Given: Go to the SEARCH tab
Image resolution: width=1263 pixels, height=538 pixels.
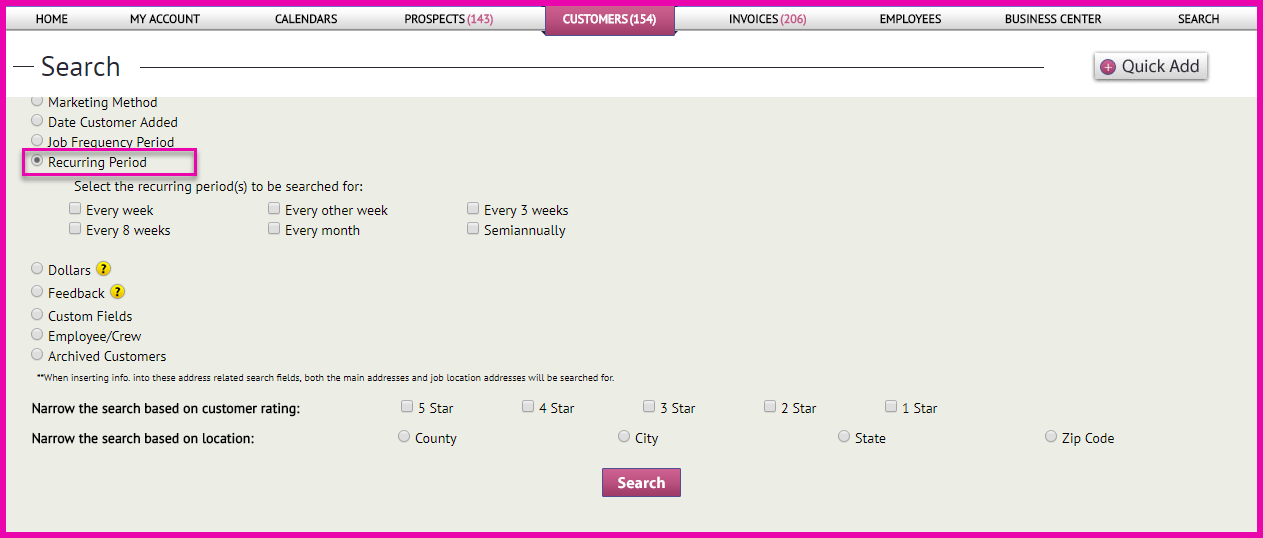Looking at the screenshot, I should (1198, 19).
